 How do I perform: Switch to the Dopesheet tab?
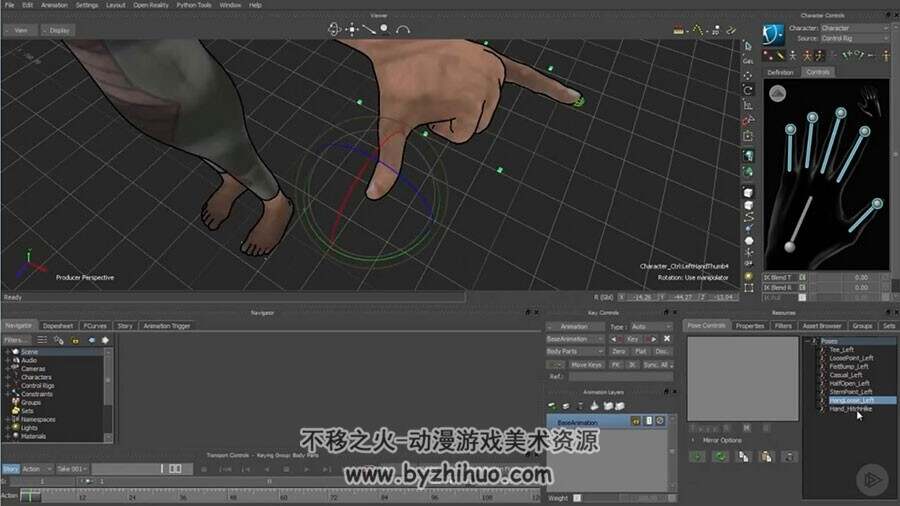[58, 326]
